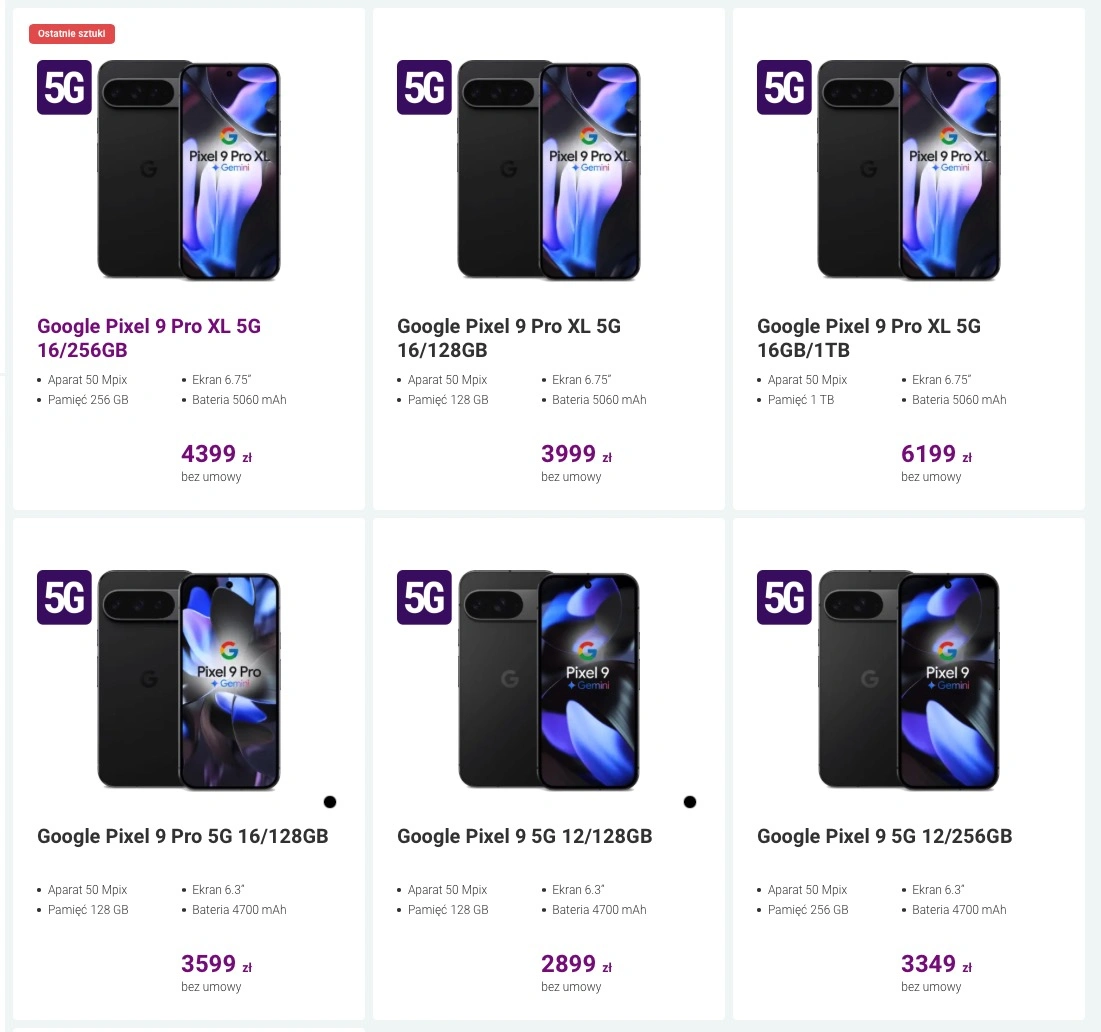Click Pixel 9 Pro phone image

(x=189, y=680)
